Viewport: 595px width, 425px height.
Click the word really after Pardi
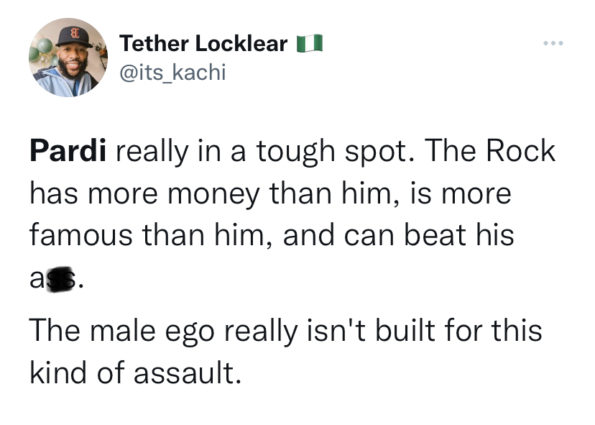tap(152, 153)
